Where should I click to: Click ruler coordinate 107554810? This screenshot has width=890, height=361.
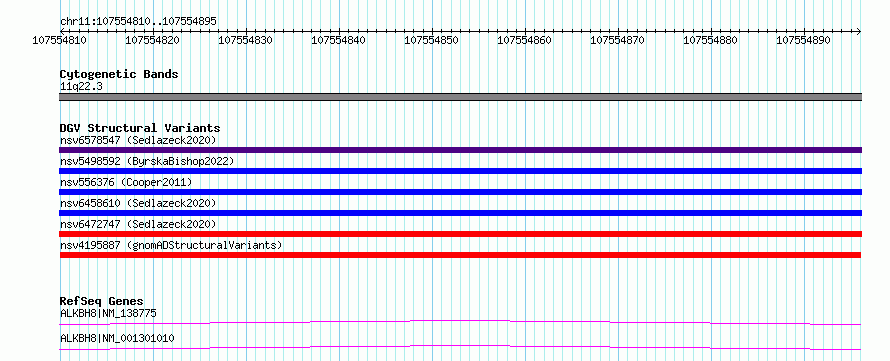60,40
